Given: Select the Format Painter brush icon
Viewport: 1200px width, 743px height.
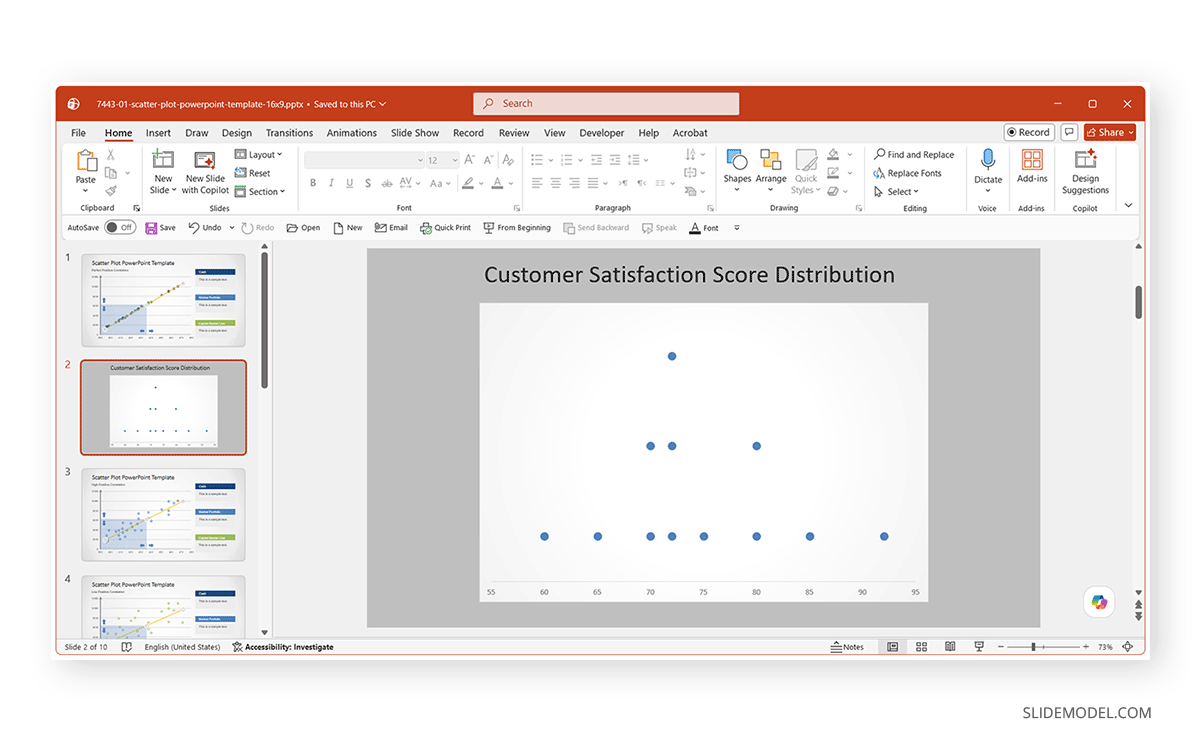Looking at the screenshot, I should [111, 190].
